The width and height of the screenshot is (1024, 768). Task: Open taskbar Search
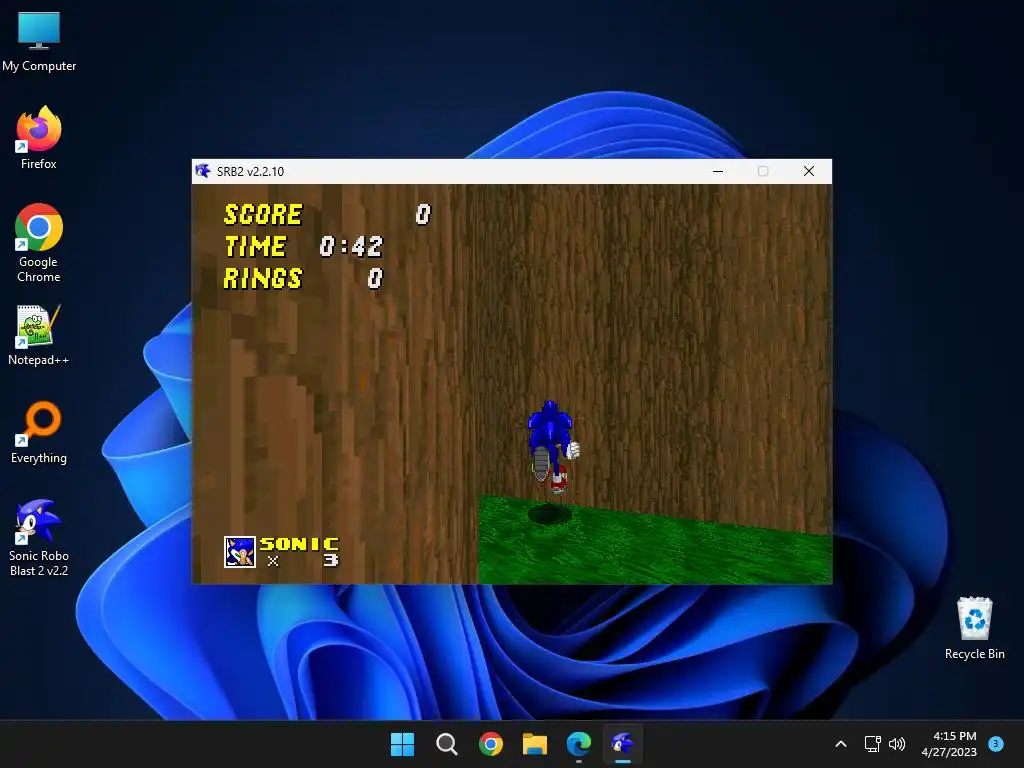pos(447,744)
